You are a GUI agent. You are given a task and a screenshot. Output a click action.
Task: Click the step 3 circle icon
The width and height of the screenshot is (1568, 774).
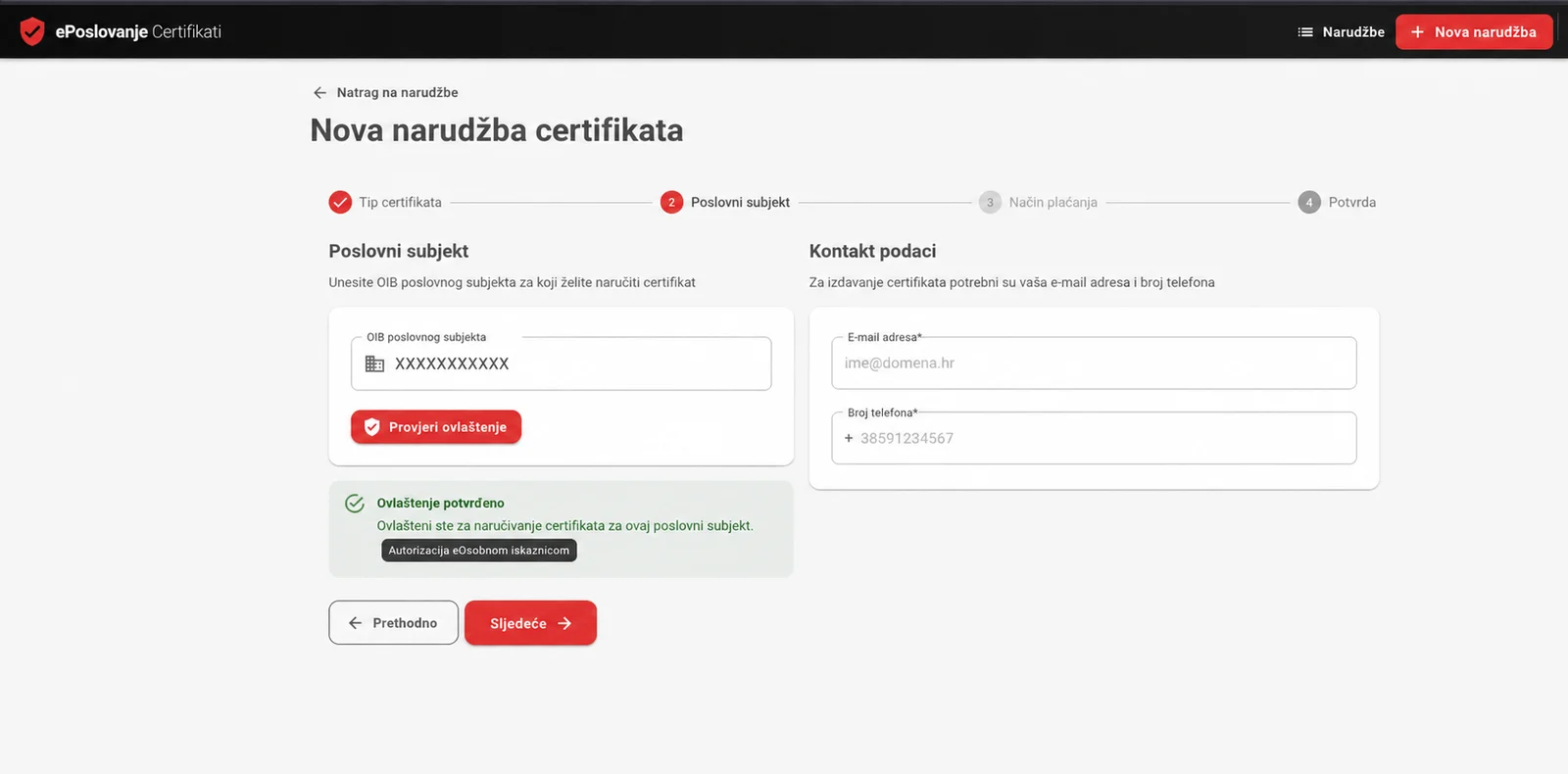(x=990, y=202)
